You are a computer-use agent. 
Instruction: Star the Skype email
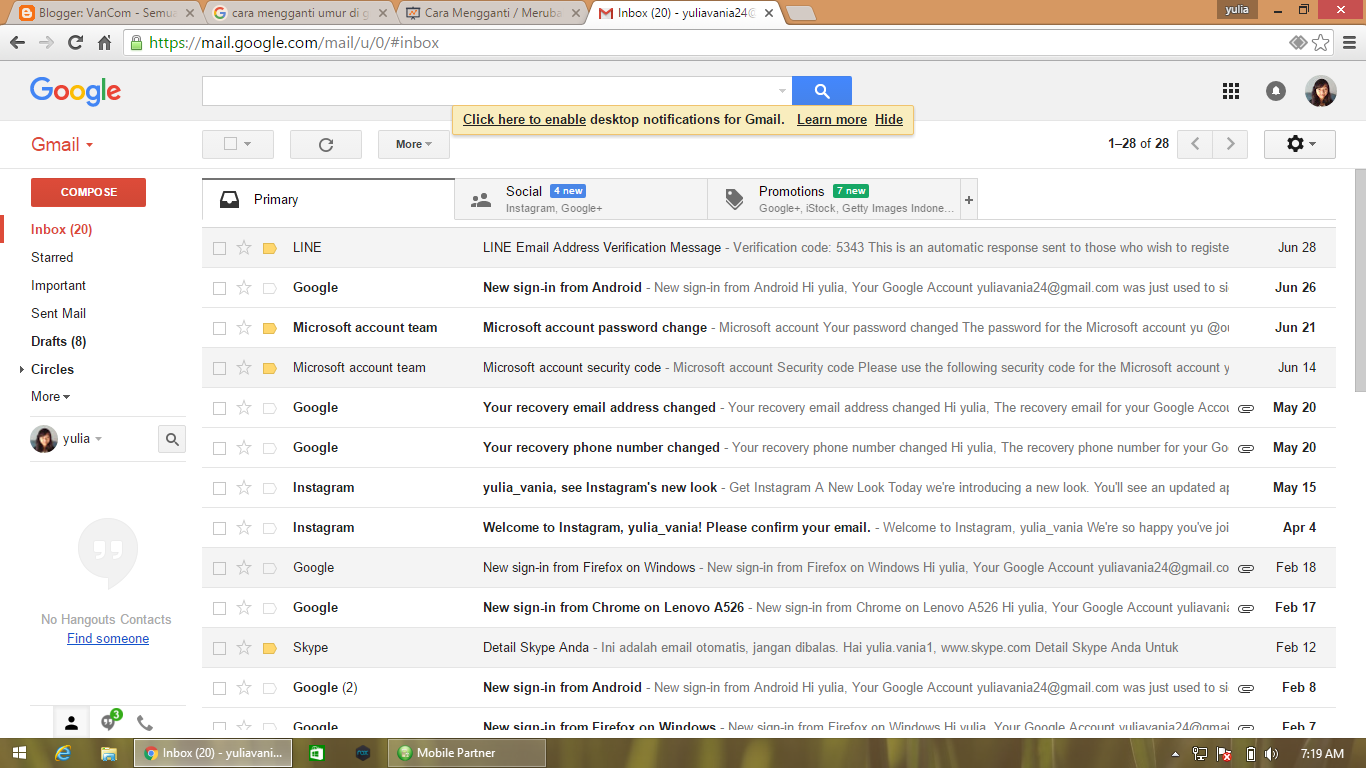click(244, 648)
